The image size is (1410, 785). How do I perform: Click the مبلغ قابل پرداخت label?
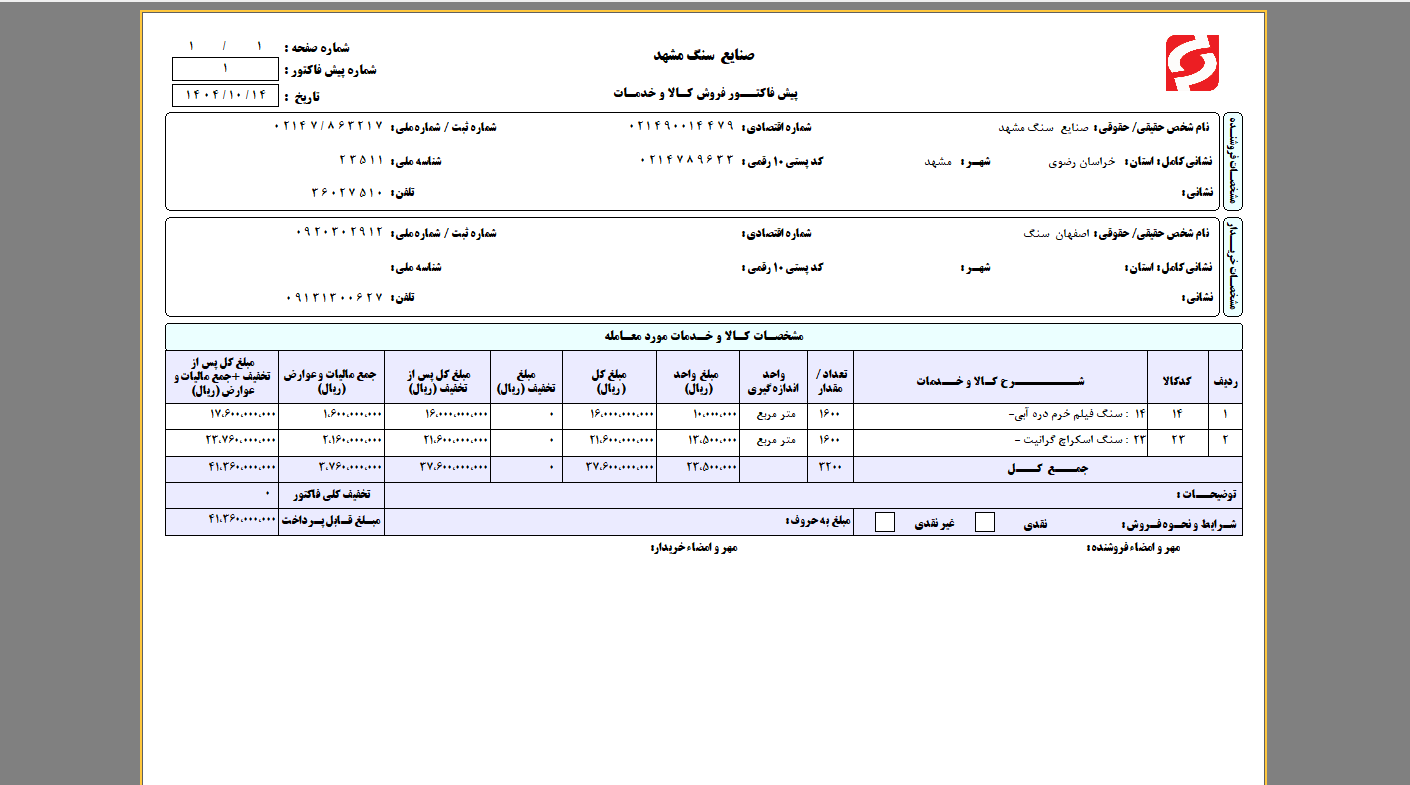coord(333,520)
